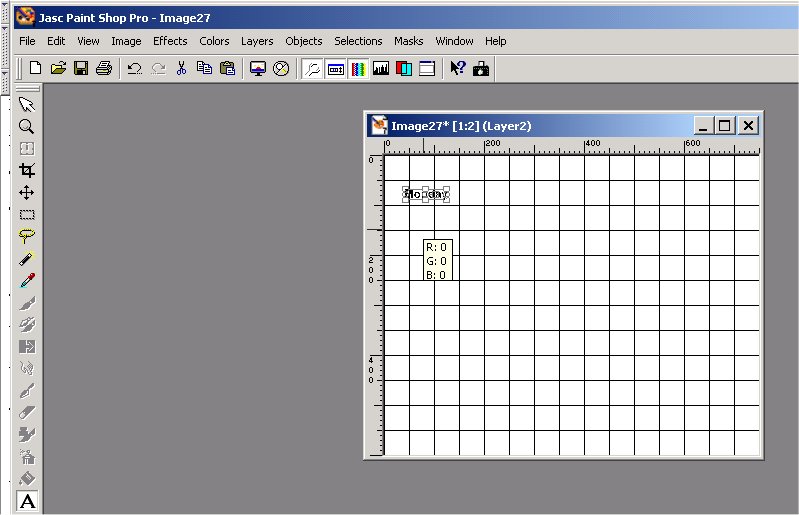Click the New file icon

[36, 68]
